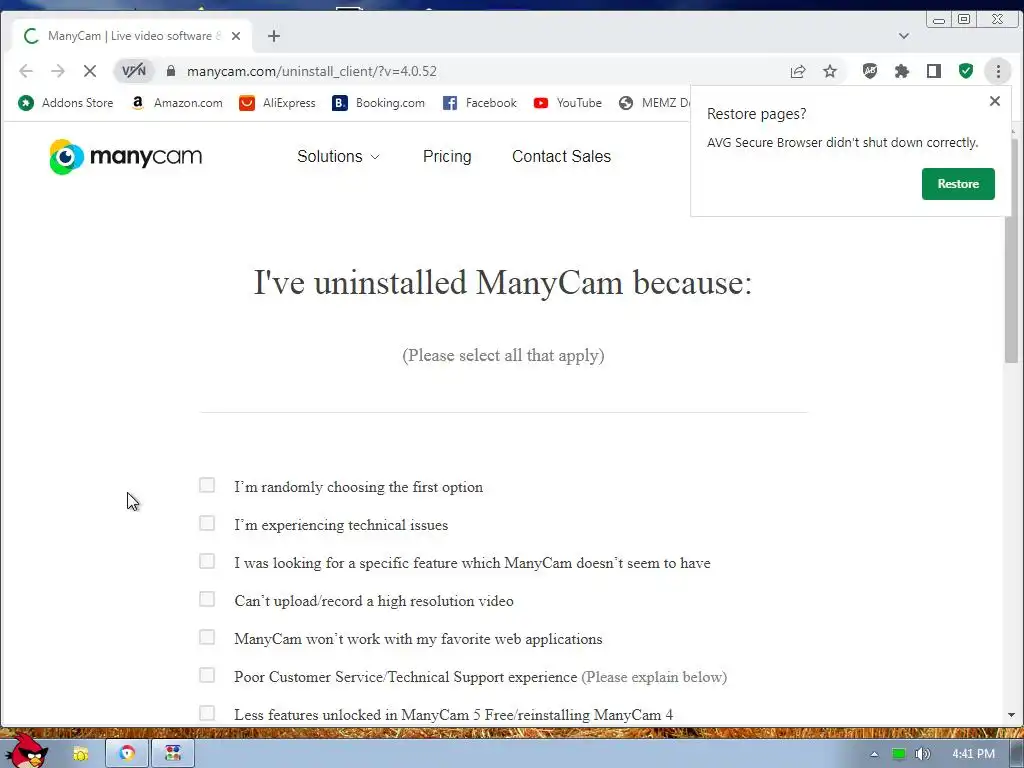Share this page icon
The width and height of the screenshot is (1024, 768).
click(798, 71)
